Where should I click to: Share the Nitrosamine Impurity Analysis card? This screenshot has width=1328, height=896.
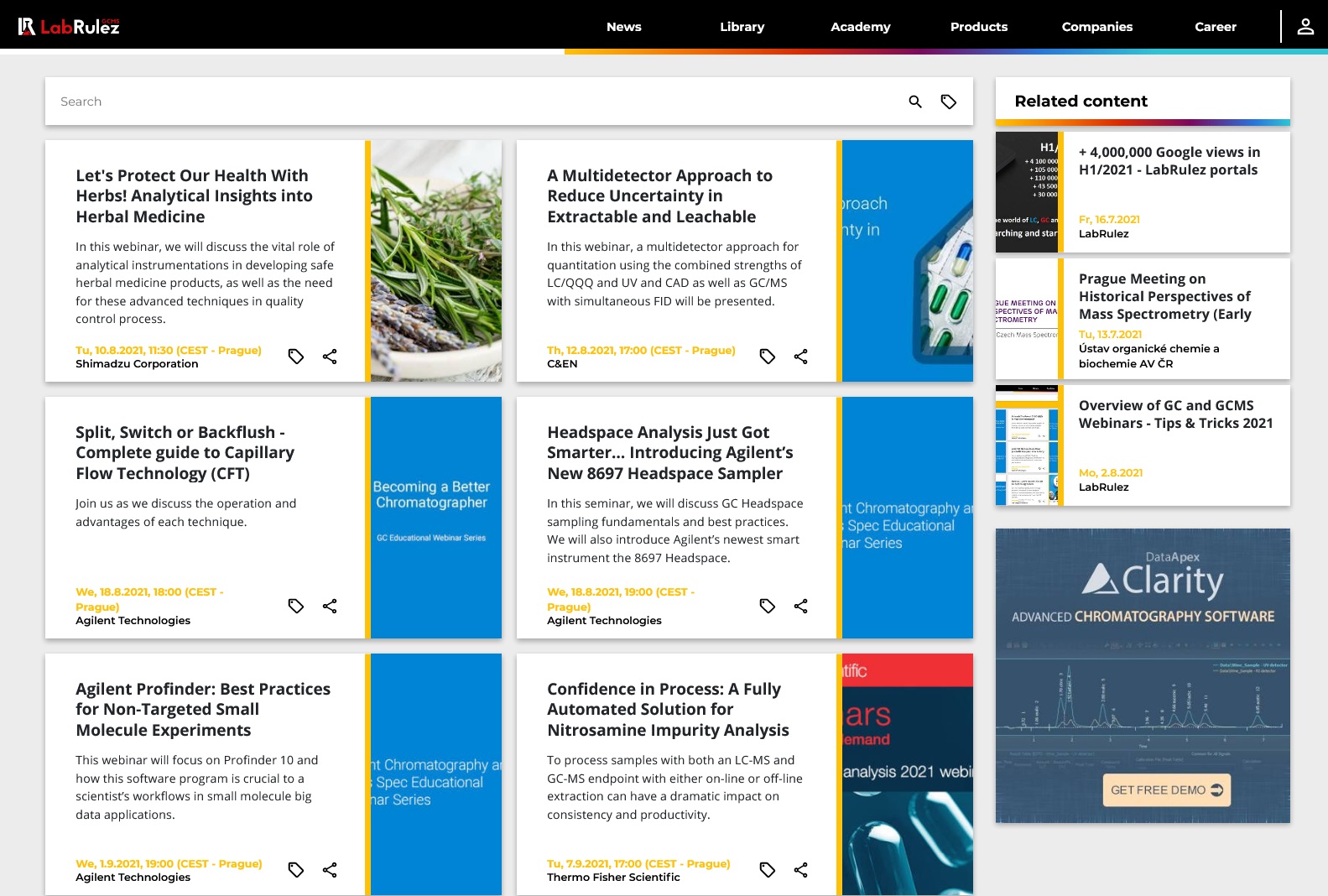click(801, 870)
